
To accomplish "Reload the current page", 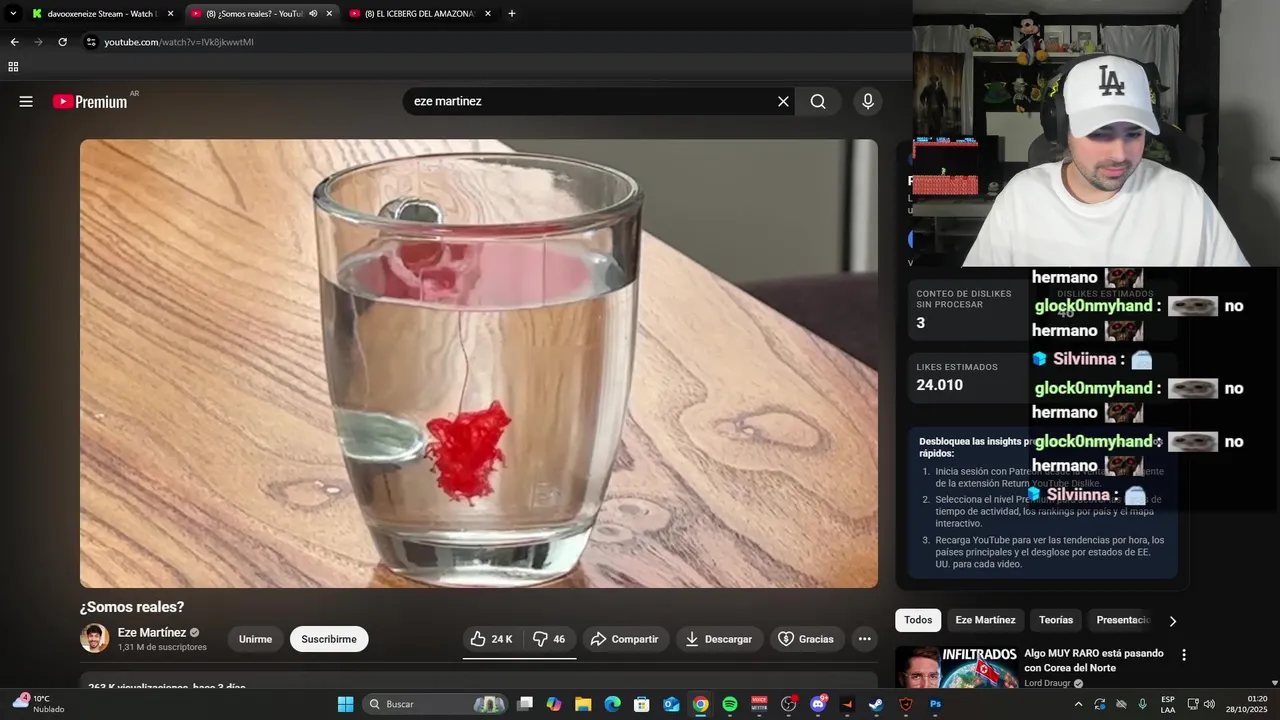I will (62, 42).
